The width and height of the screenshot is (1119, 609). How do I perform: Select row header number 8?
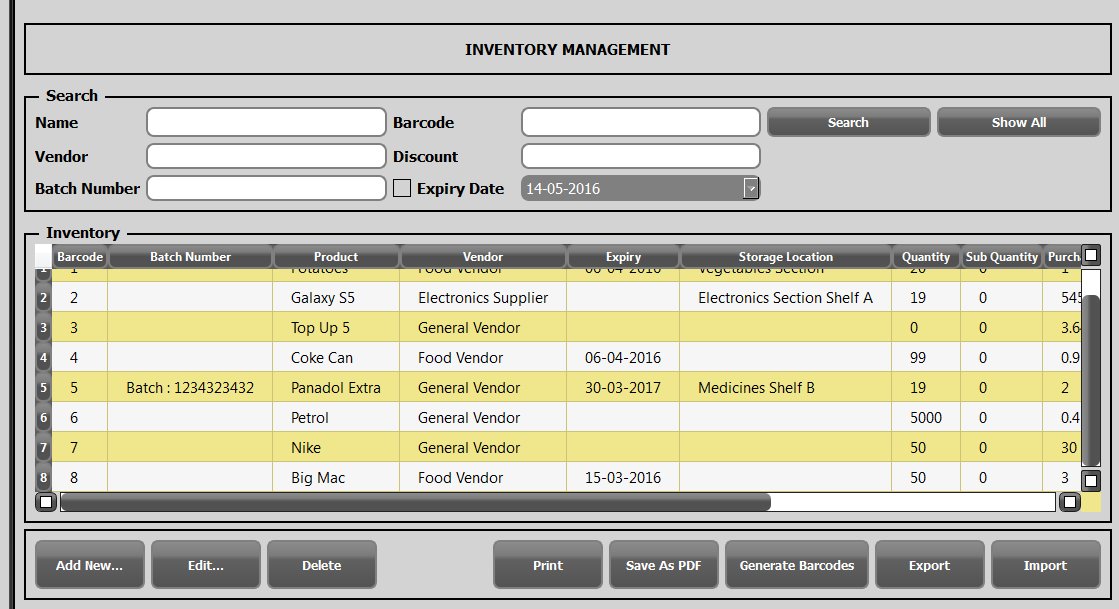pos(43,478)
